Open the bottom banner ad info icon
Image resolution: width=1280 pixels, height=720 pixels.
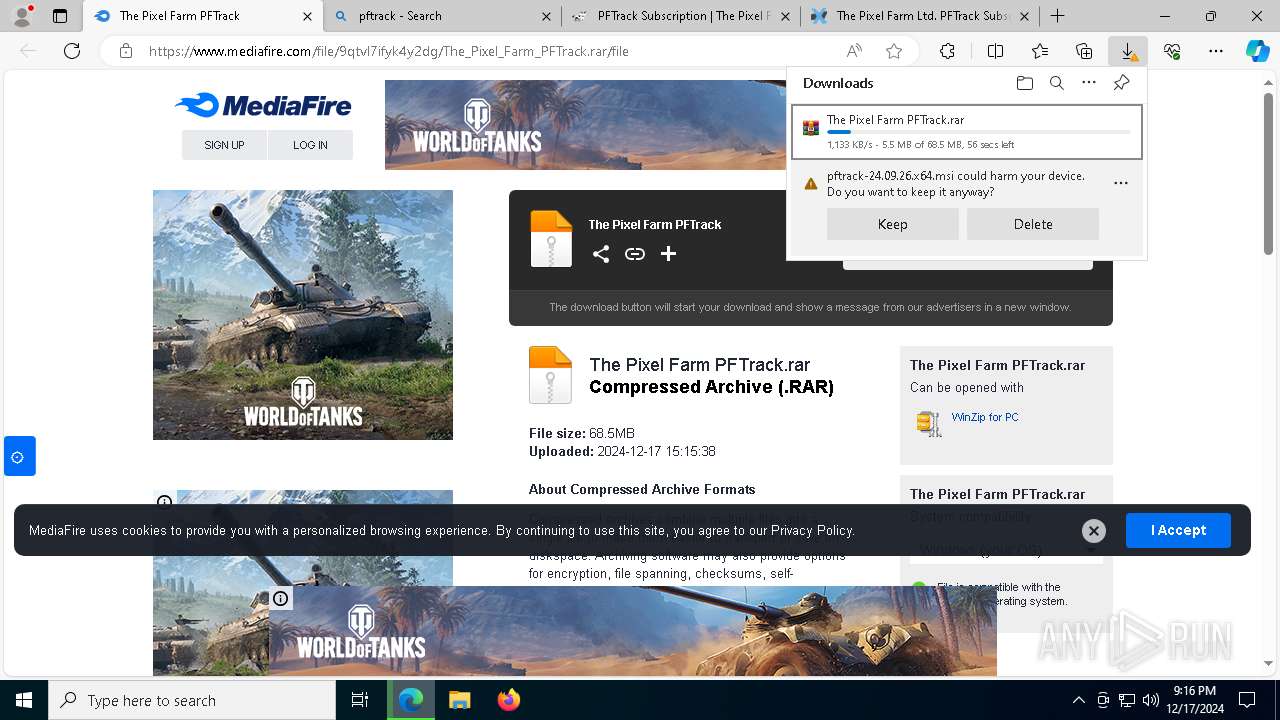(281, 599)
